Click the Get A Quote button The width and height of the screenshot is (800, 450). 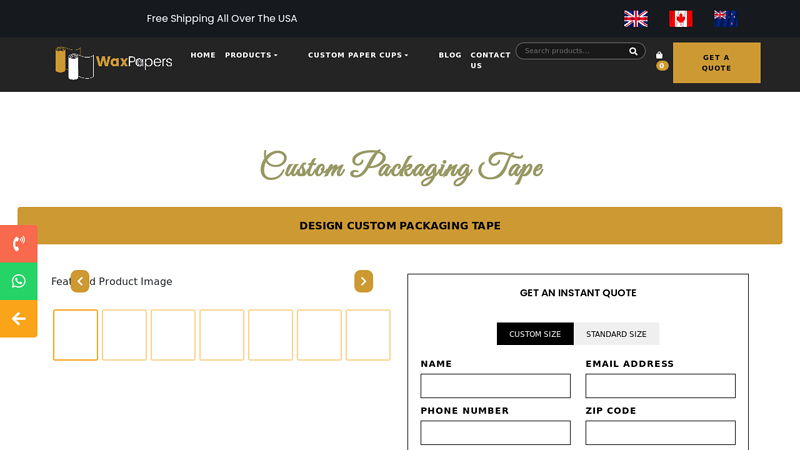pyautogui.click(x=716, y=63)
